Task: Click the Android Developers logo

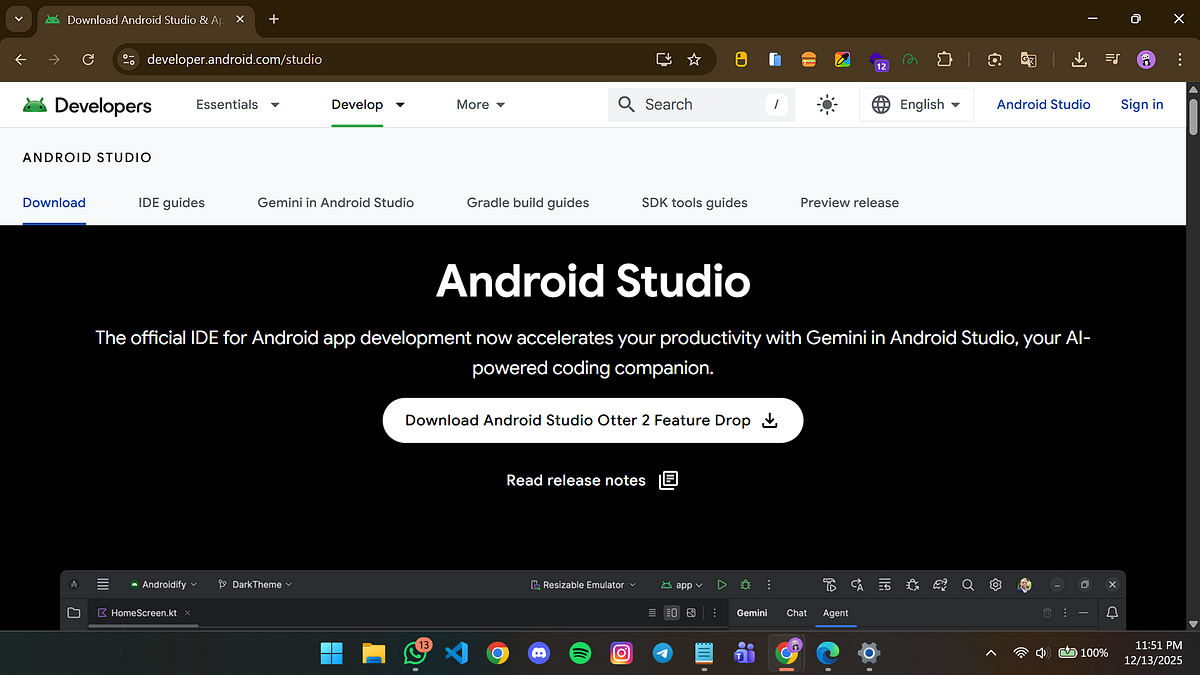Action: (x=87, y=105)
